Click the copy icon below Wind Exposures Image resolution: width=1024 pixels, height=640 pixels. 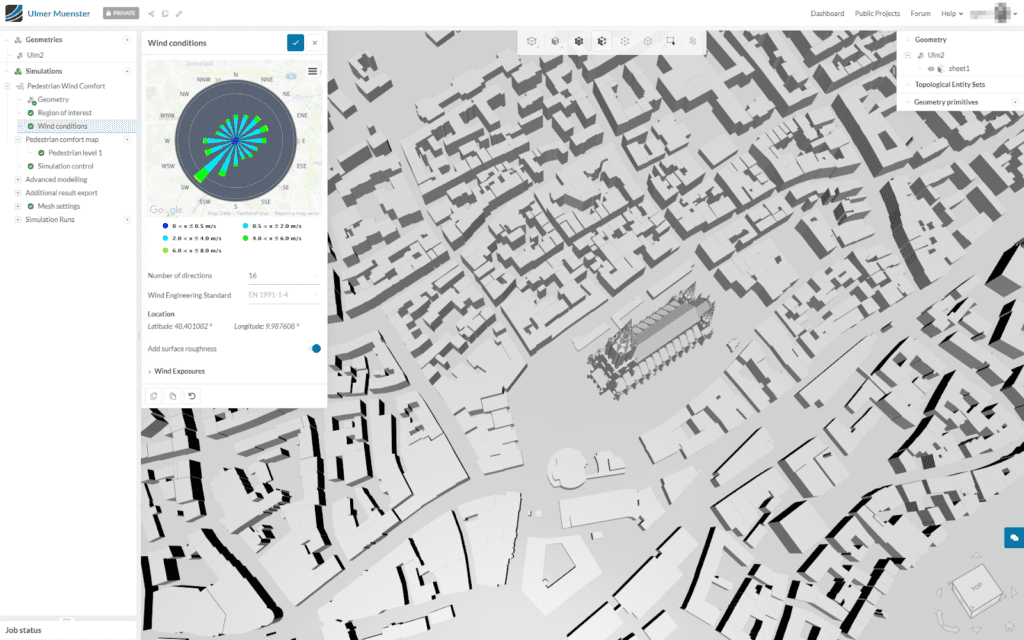pyautogui.click(x=152, y=396)
